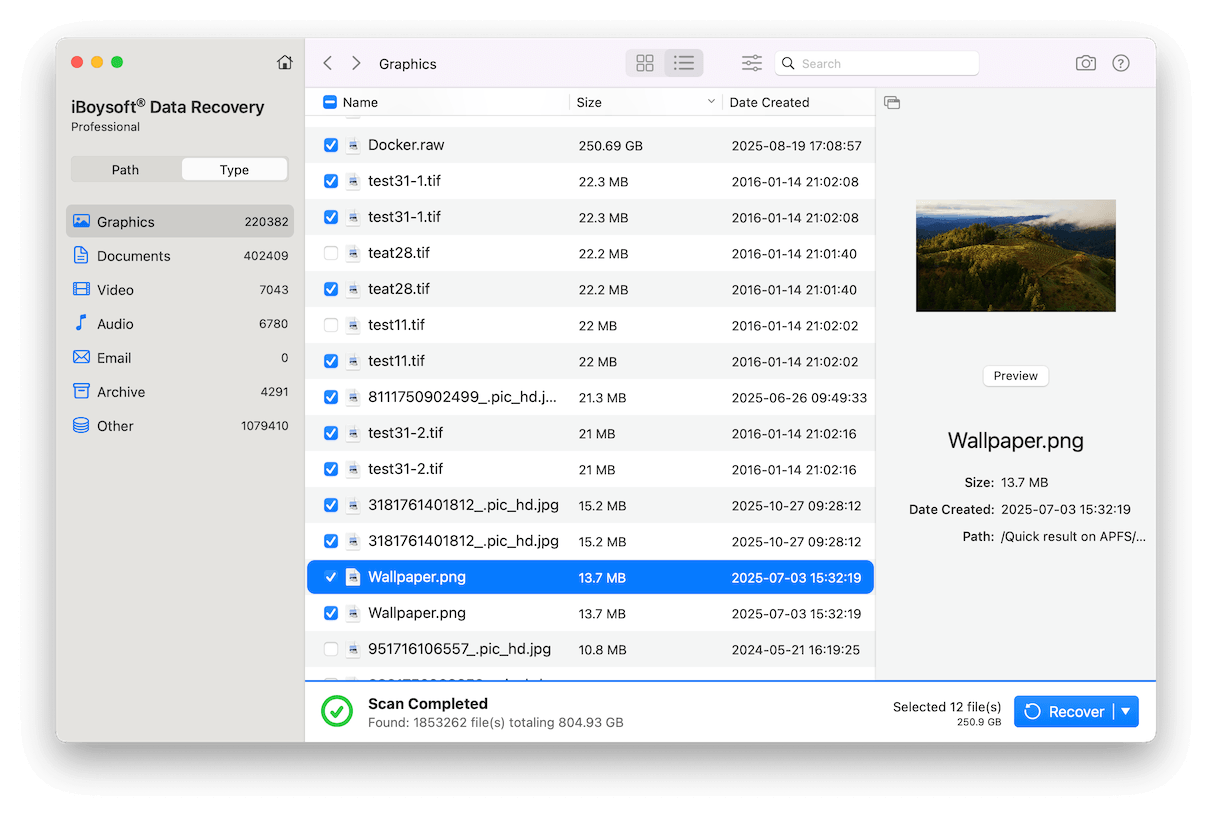Open the scan filter settings icon
This screenshot has width=1212, height=816.
pyautogui.click(x=751, y=62)
